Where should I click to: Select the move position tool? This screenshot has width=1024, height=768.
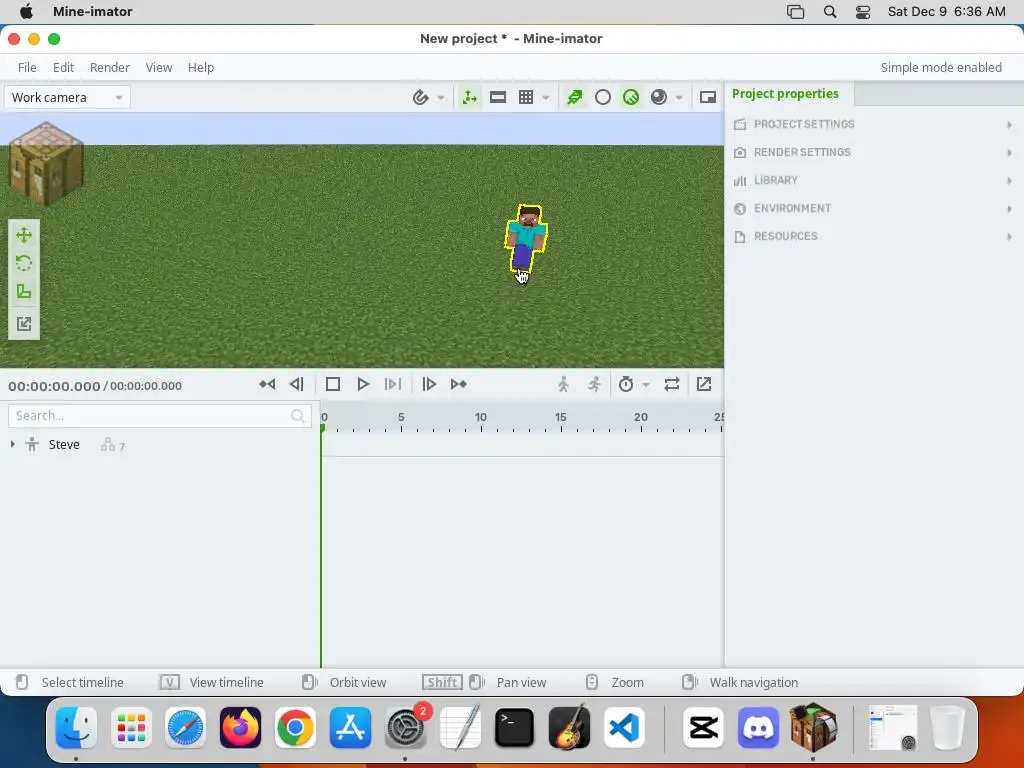point(24,235)
